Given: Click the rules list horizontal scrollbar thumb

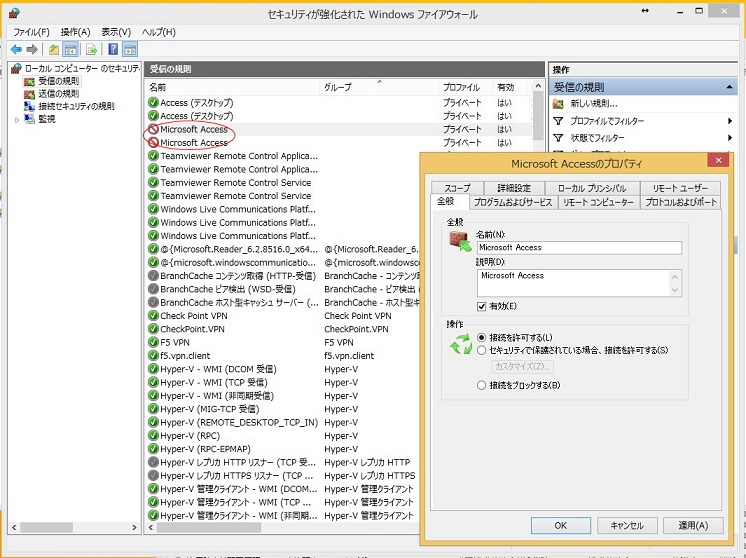Looking at the screenshot, I should (209, 528).
